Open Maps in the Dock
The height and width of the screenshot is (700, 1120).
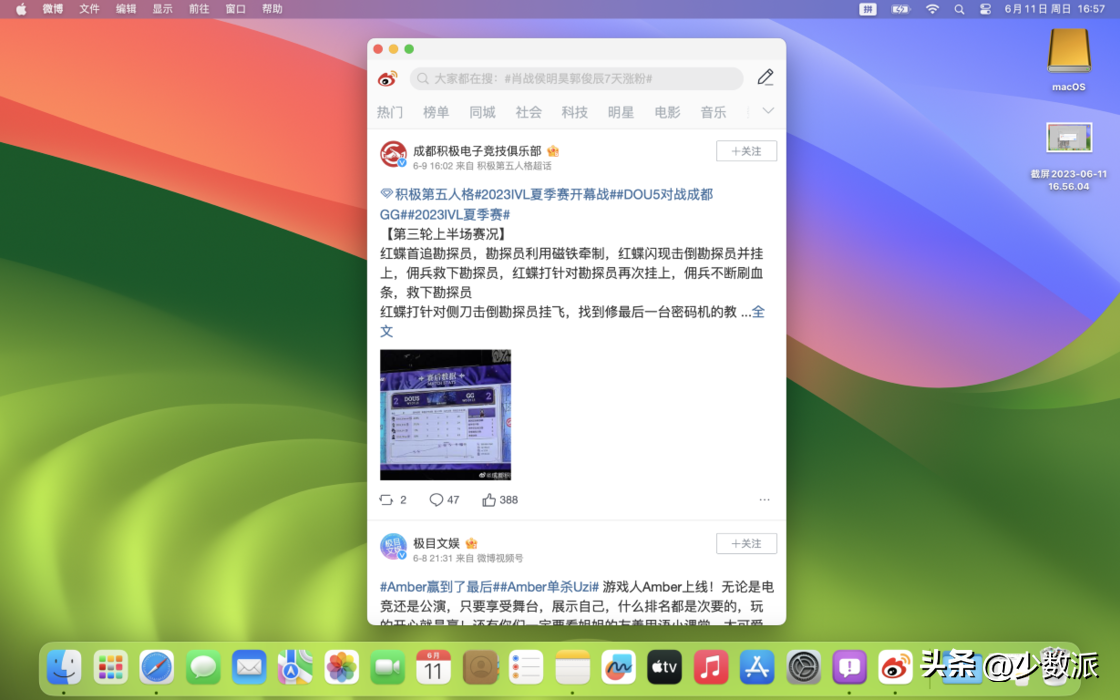[x=295, y=667]
